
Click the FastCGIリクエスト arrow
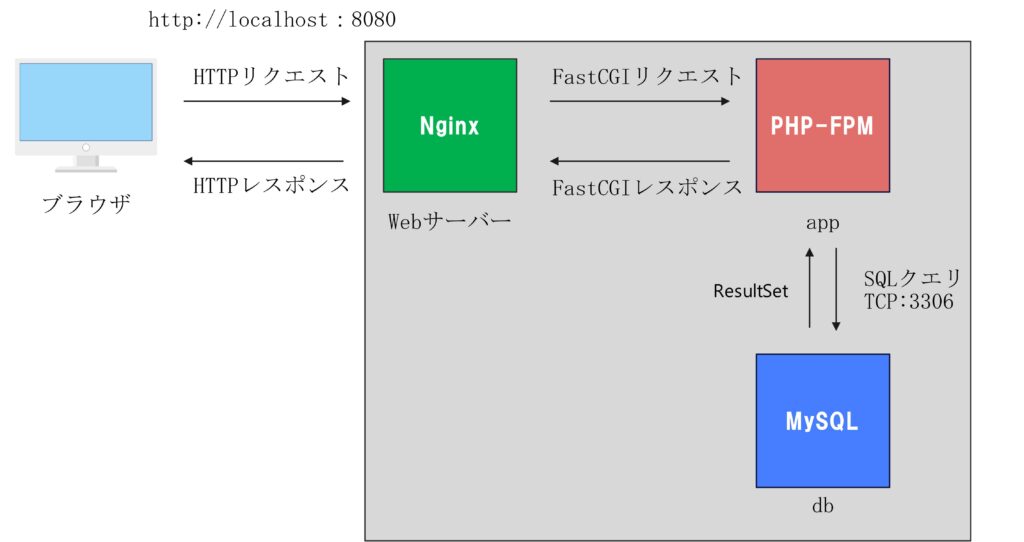640,101
